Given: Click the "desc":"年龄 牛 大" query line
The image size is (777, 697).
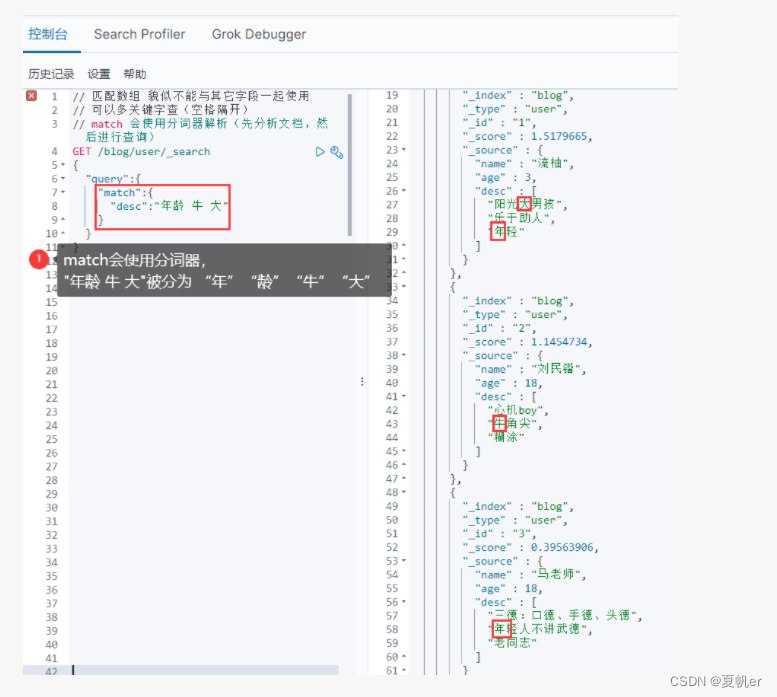Looking at the screenshot, I should (169, 206).
